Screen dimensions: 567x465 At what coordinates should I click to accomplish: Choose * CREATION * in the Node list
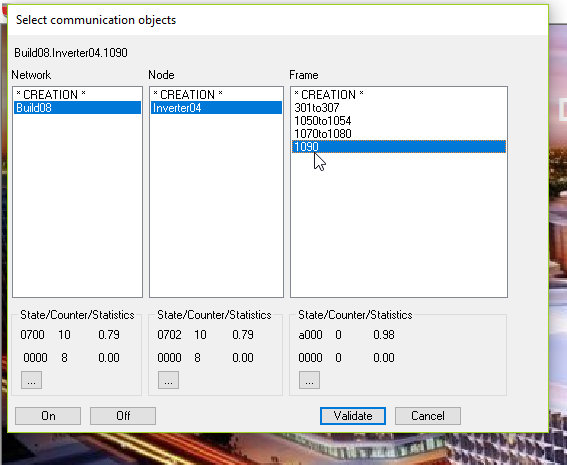[216, 95]
